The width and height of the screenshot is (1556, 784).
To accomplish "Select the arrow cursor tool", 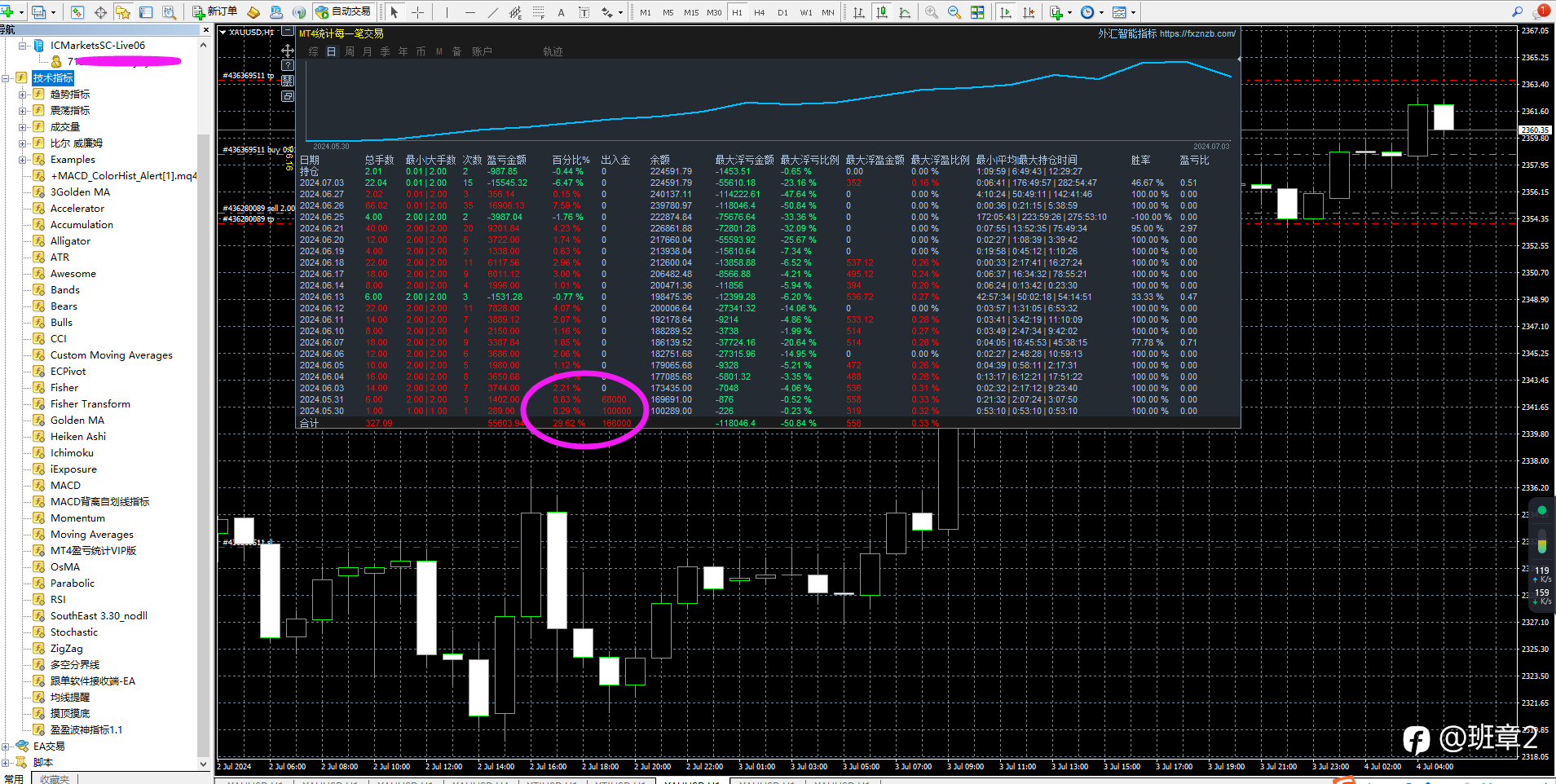I will click(x=395, y=12).
